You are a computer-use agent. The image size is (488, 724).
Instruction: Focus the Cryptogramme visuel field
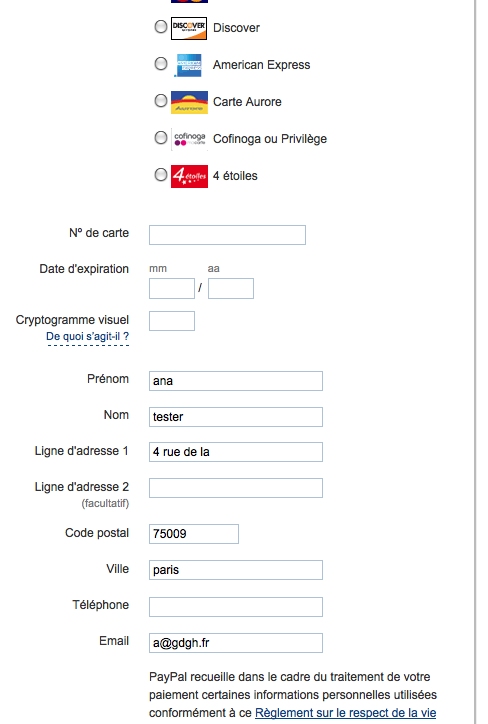click(x=172, y=321)
